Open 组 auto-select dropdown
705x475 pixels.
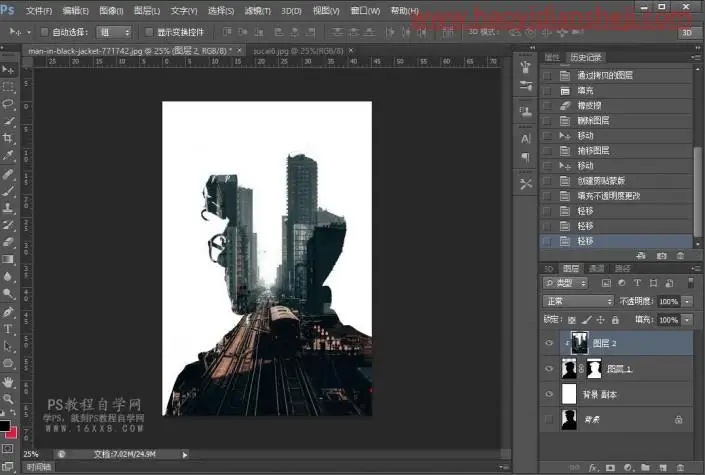(114, 32)
